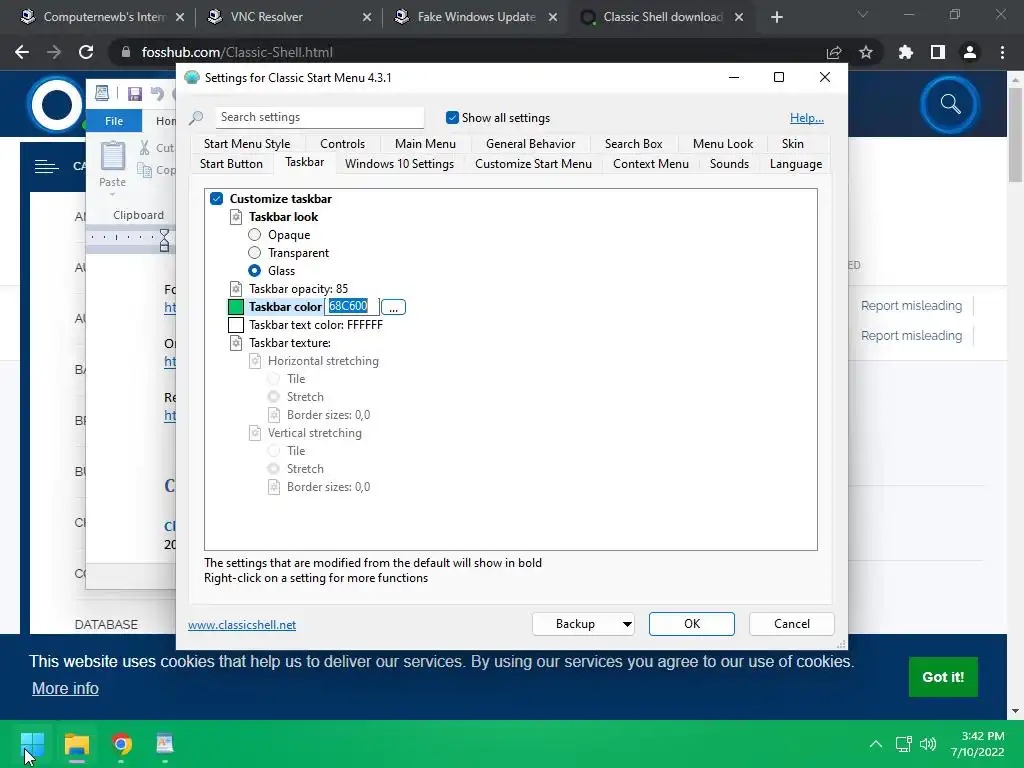Viewport: 1024px width, 768px height.
Task: Click the FossHub logo circle
Action: click(x=56, y=104)
